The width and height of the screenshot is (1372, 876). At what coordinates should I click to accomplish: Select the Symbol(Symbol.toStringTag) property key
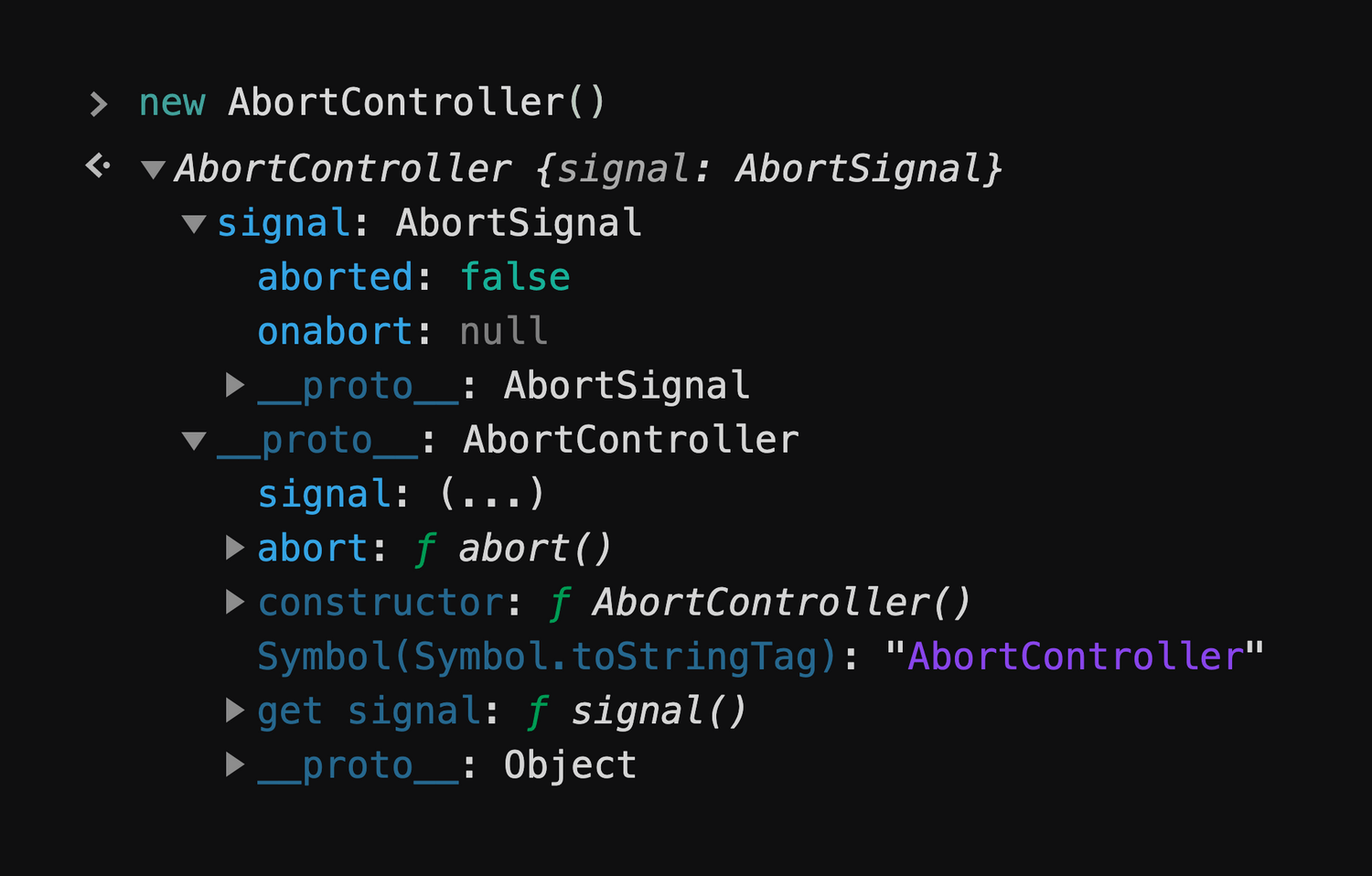click(547, 657)
